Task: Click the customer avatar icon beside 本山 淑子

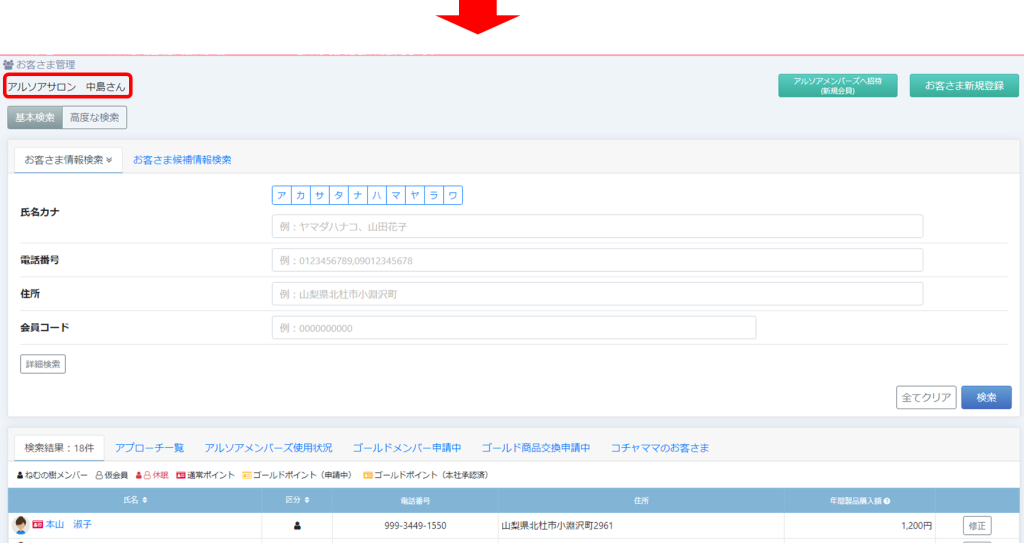Action: point(20,525)
